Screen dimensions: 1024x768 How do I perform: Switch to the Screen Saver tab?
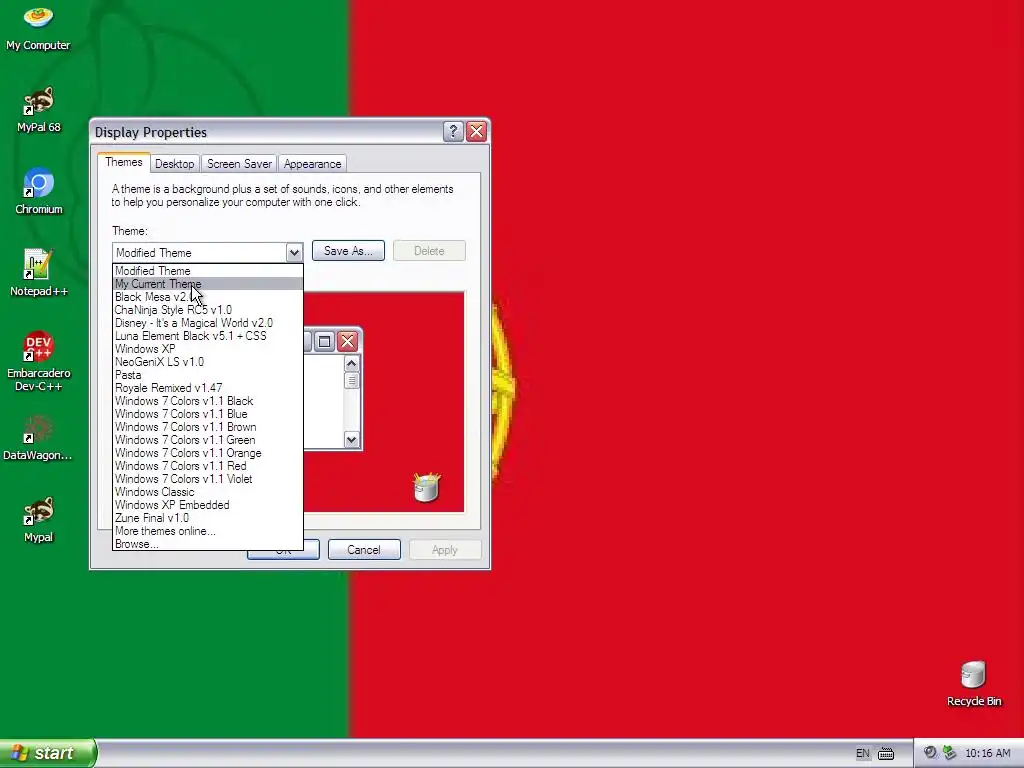point(239,164)
